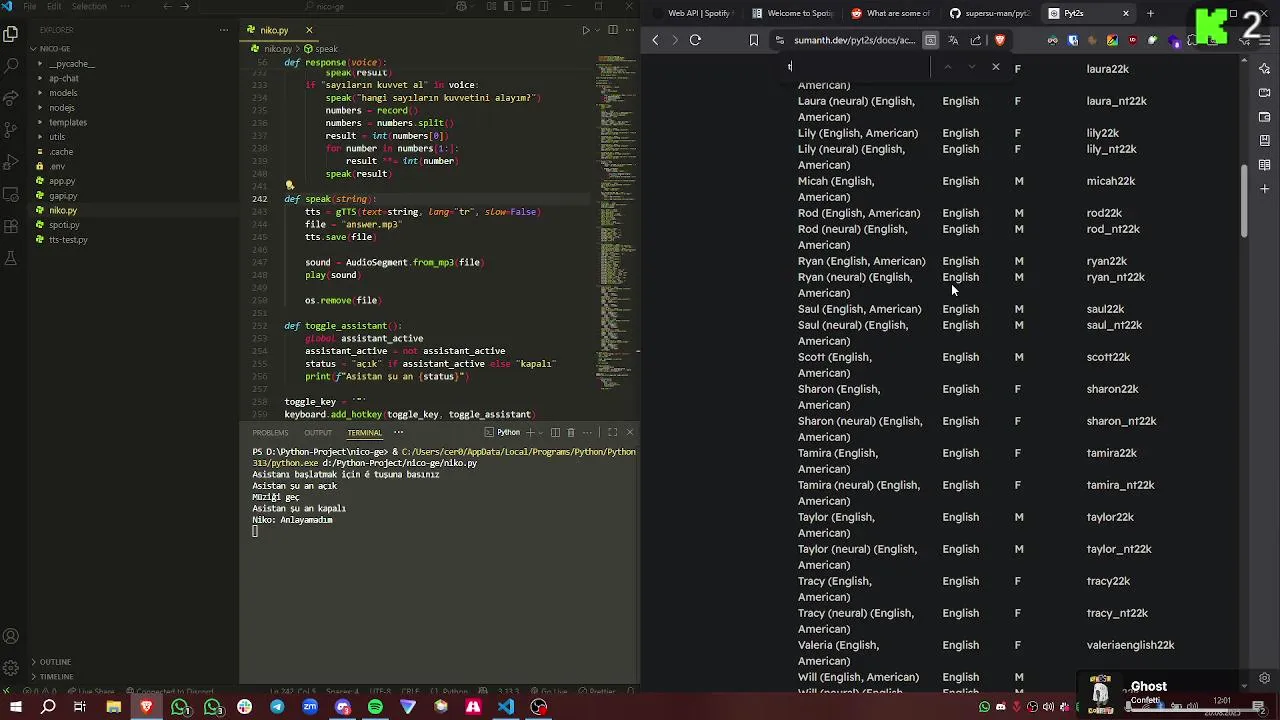Open tts-test.py in the Explorer
This screenshot has width=1280, height=720.
tap(68, 240)
